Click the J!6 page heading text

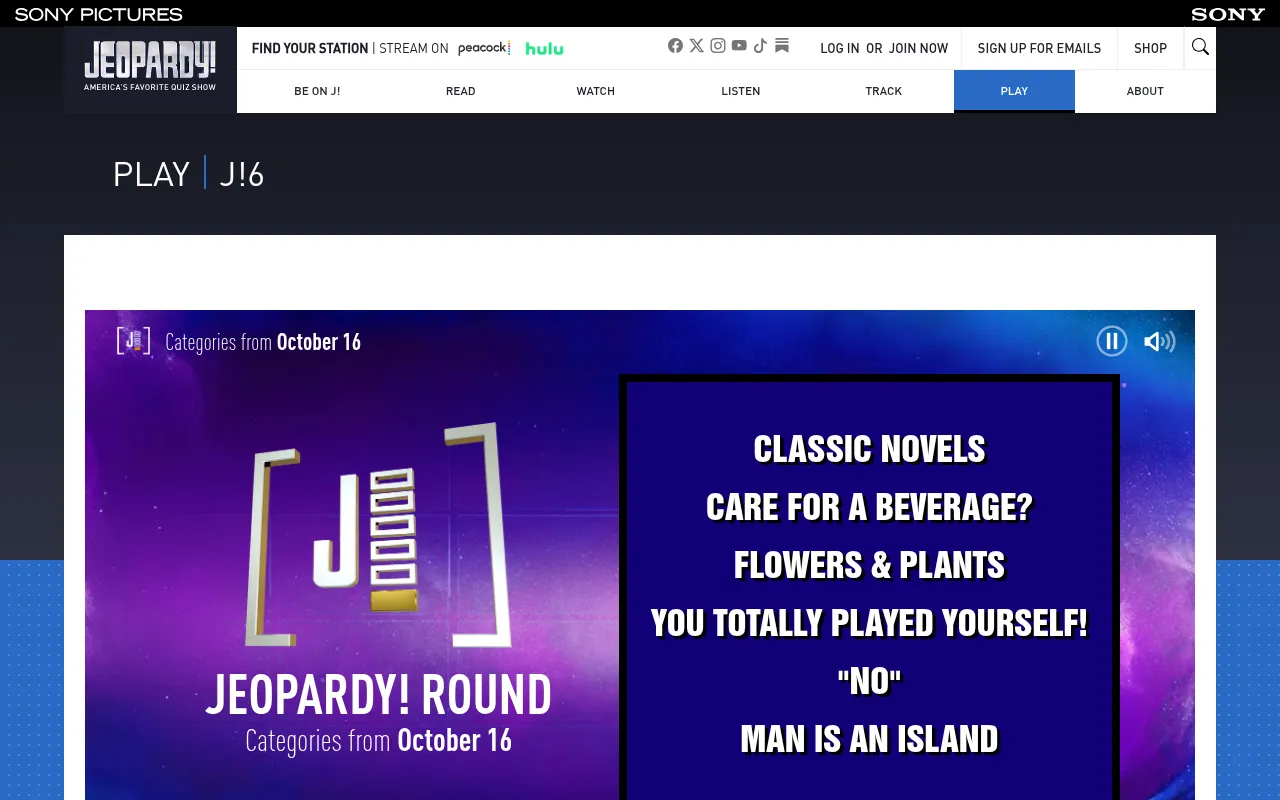click(242, 174)
